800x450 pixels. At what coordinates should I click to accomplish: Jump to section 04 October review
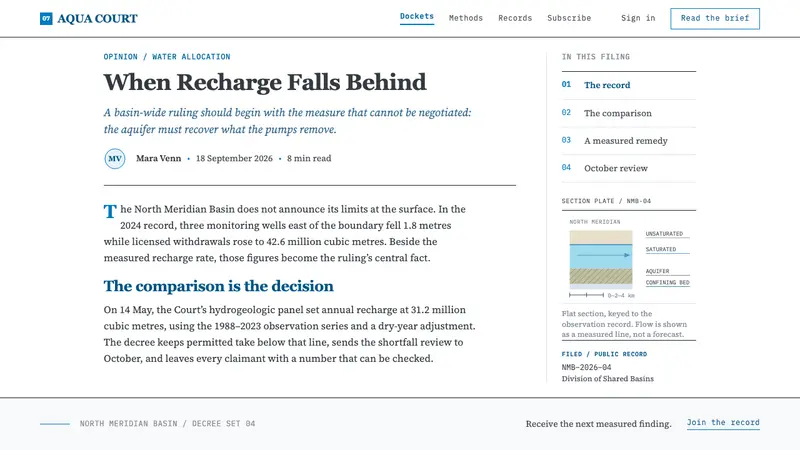(x=629, y=168)
